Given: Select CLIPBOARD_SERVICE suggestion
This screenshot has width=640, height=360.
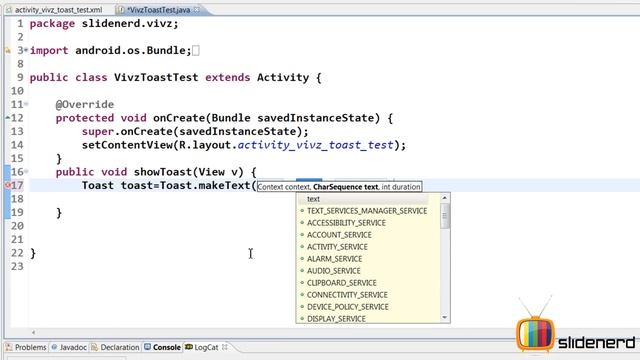Looking at the screenshot, I should 342,283.
